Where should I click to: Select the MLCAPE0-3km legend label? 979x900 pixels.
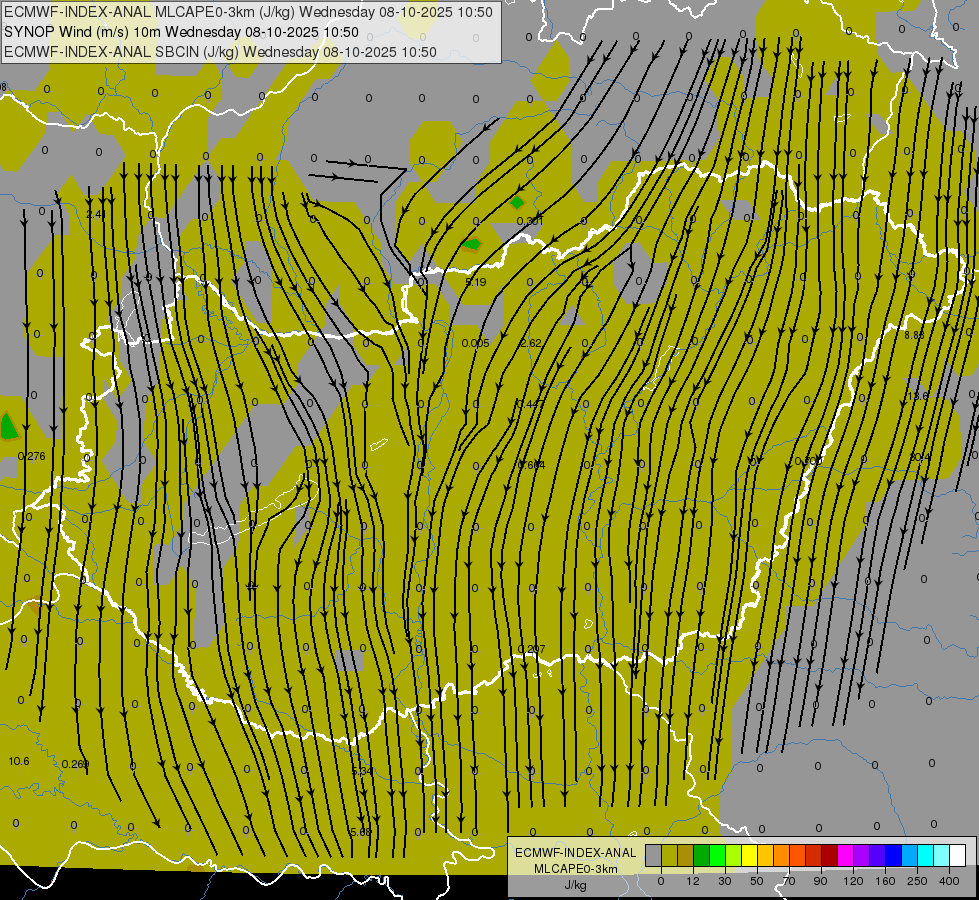point(576,869)
